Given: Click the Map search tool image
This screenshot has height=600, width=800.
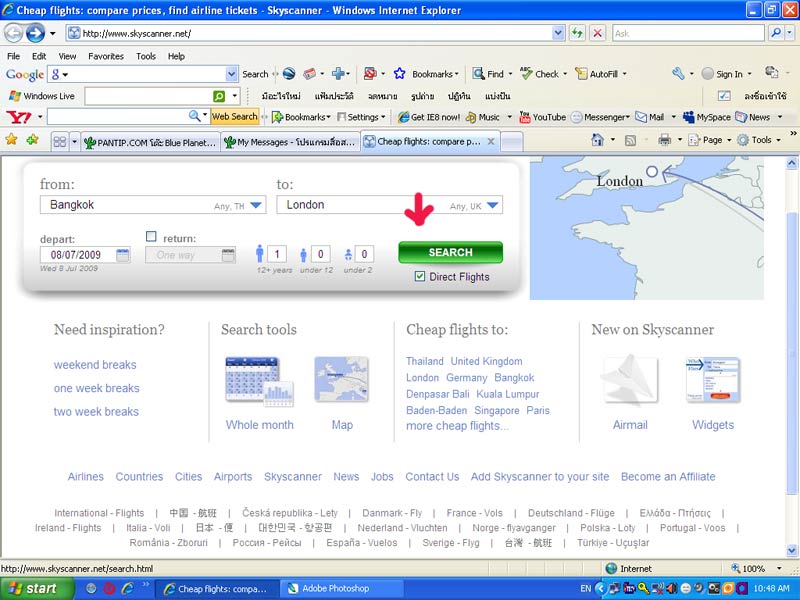Looking at the screenshot, I should (341, 379).
